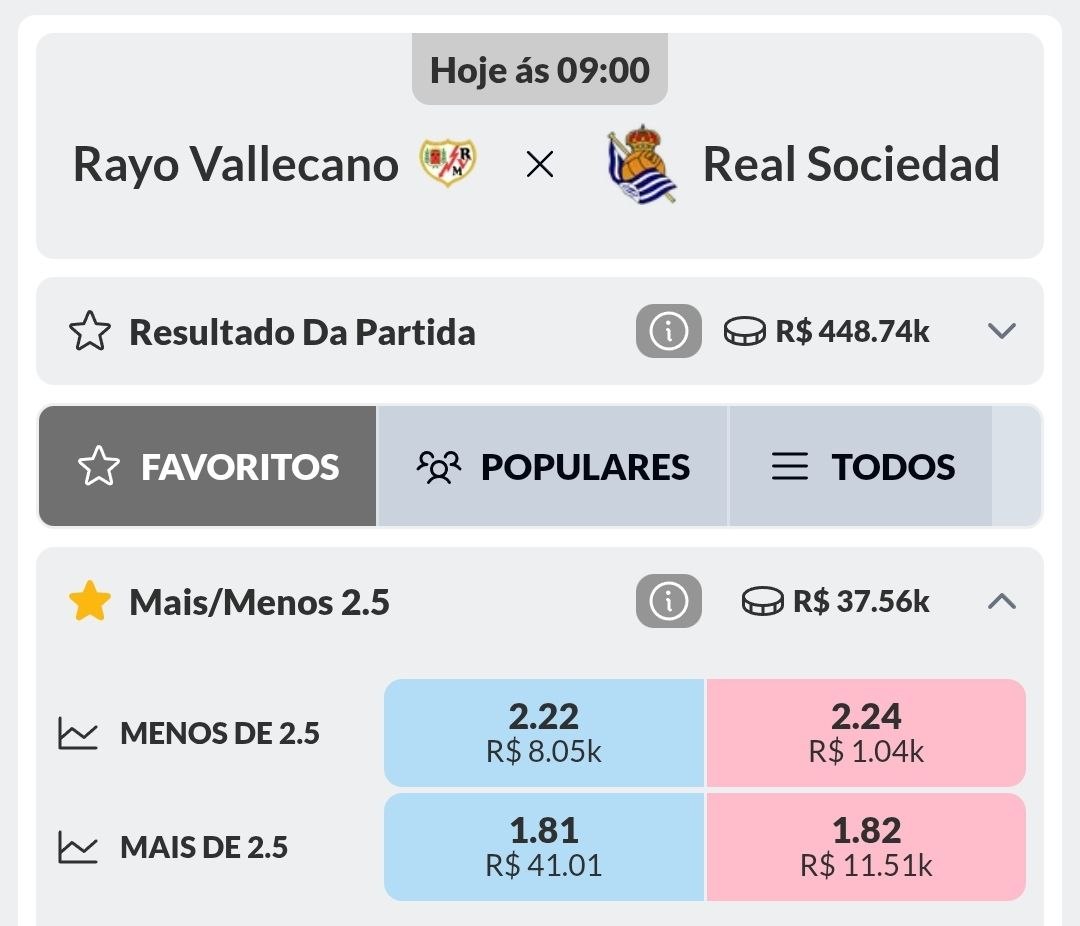Collapse the Mais/Menos 2.5 section
1080x926 pixels.
coord(1001,602)
